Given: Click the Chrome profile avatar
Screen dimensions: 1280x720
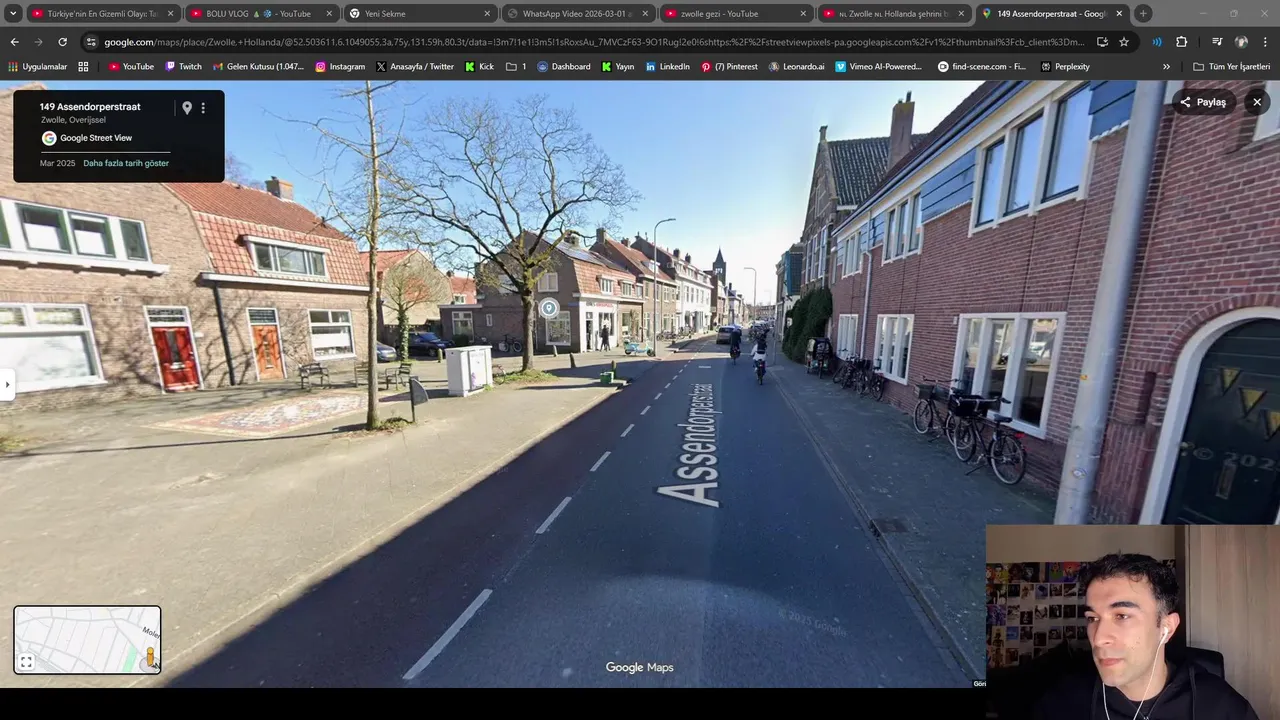Looking at the screenshot, I should tap(1241, 42).
